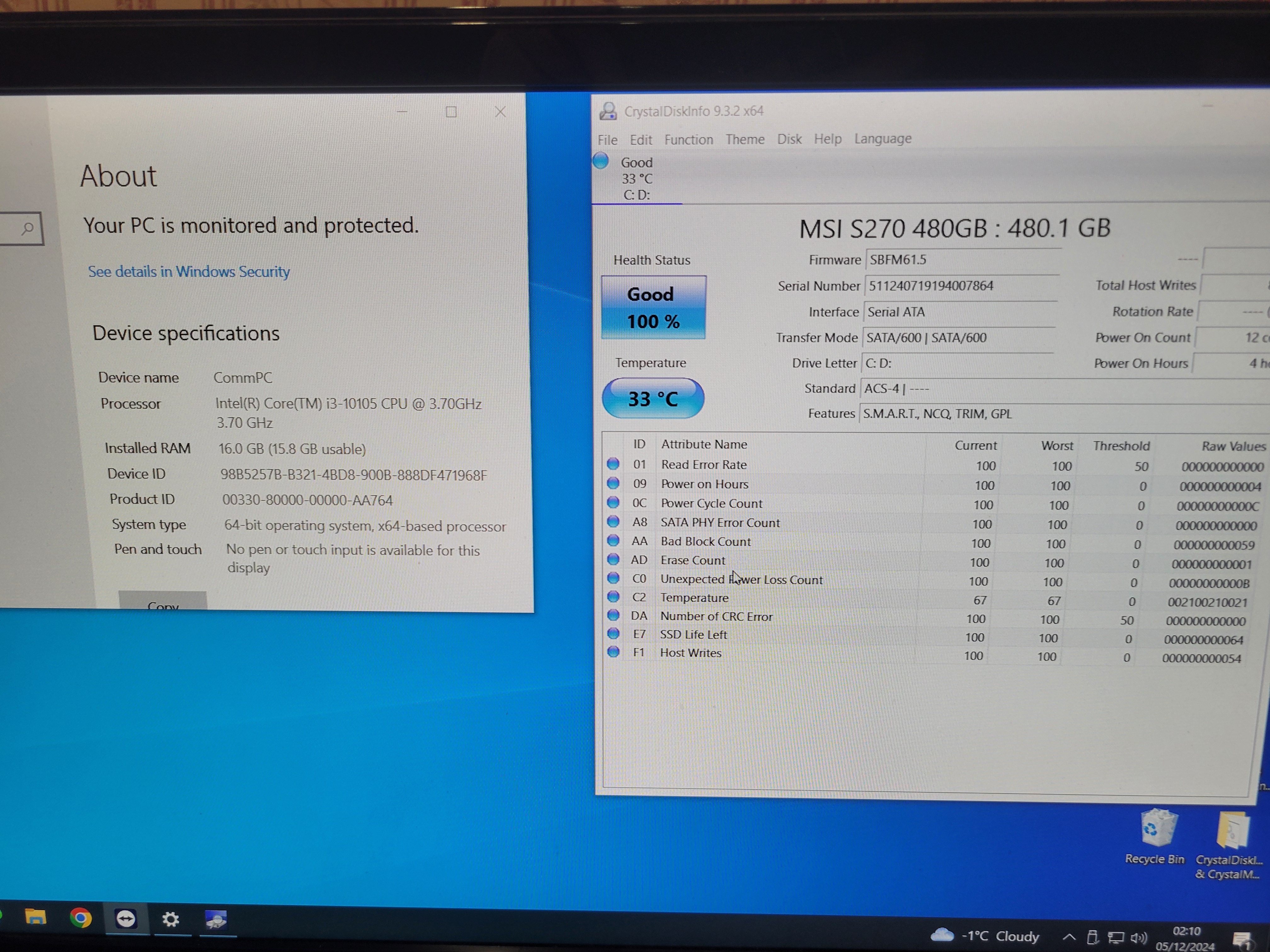Click status orb of Temperature attribute row
This screenshot has height=952, width=1270.
tap(613, 597)
